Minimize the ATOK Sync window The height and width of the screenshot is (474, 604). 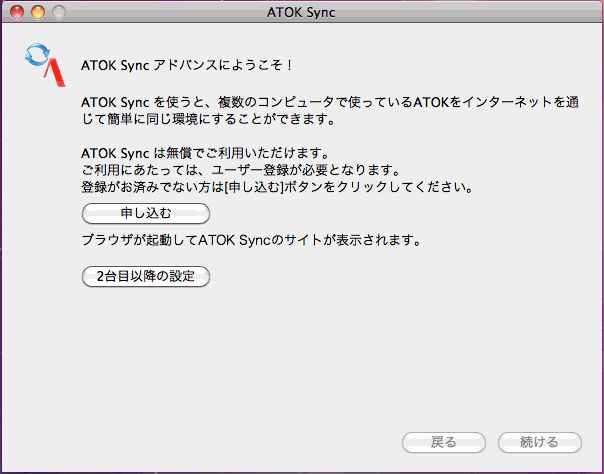click(38, 12)
